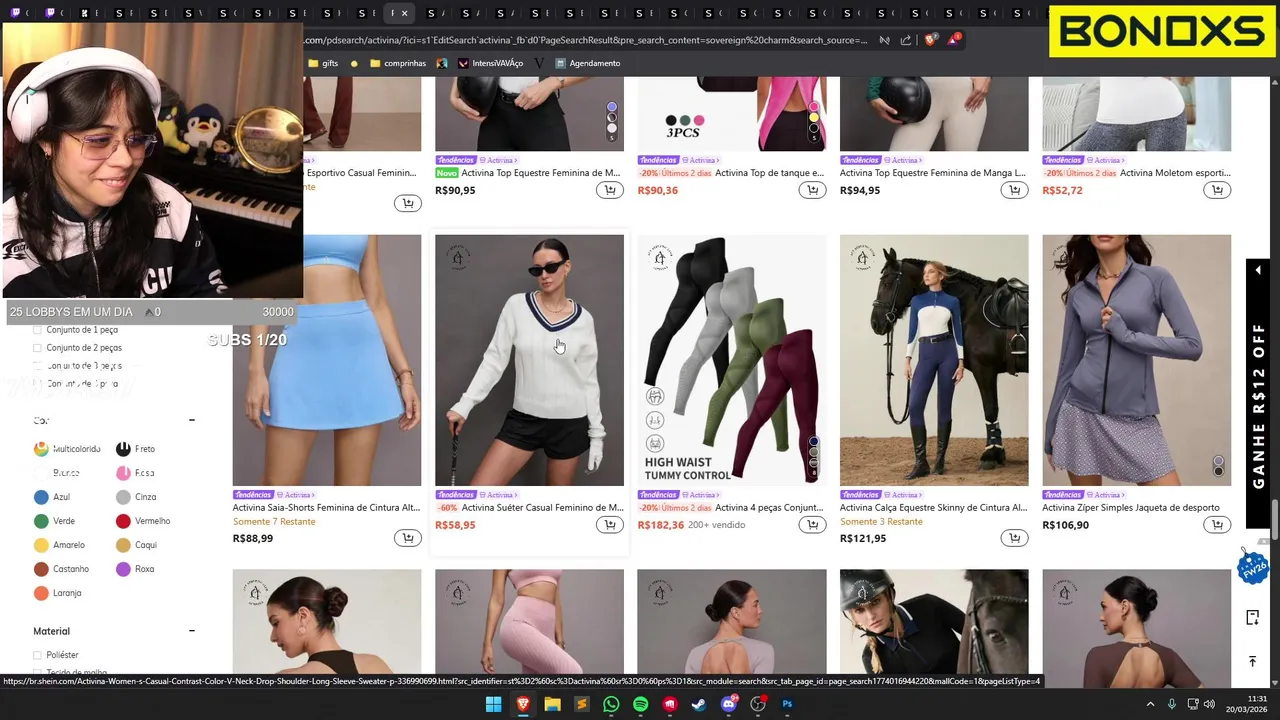
Task: Add the R$90,36 Top de tanque to cart
Action: pos(812,190)
